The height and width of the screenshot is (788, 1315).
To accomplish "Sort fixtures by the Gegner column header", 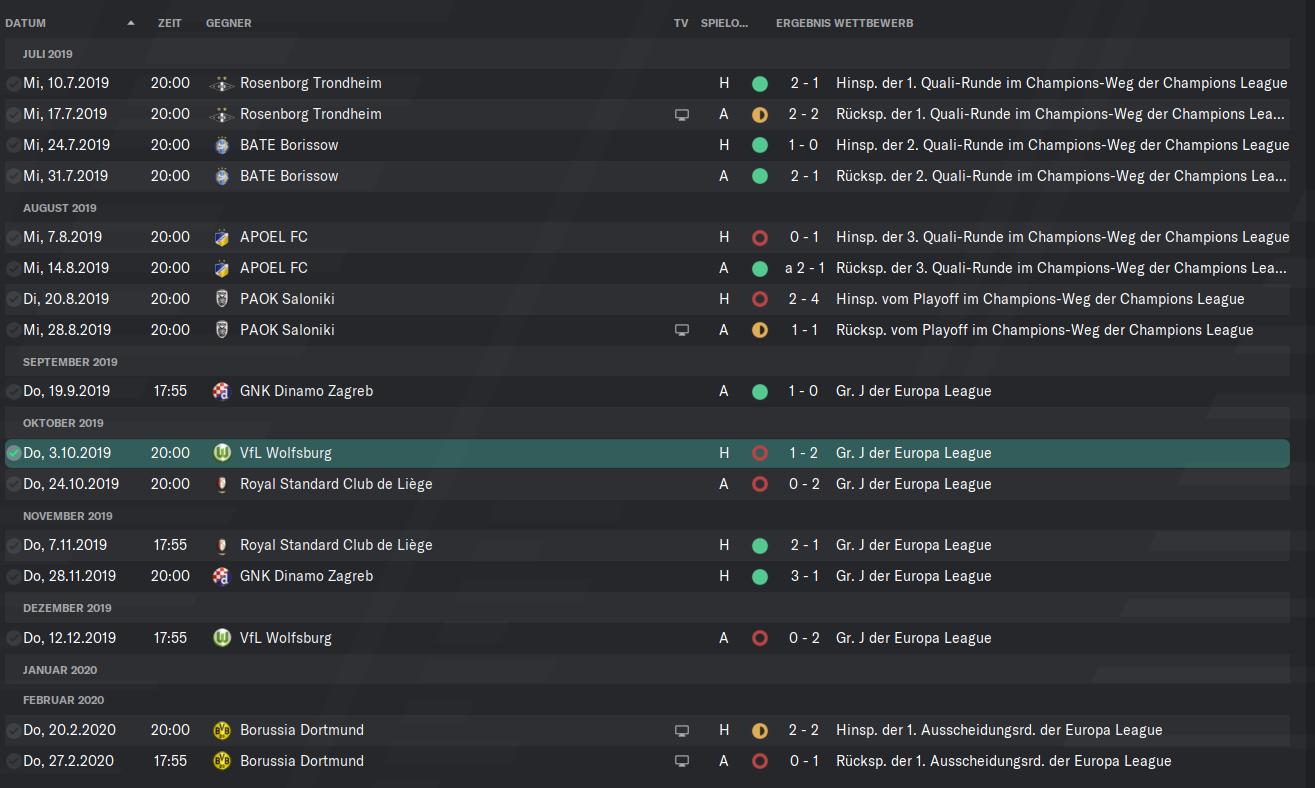I will tap(229, 23).
